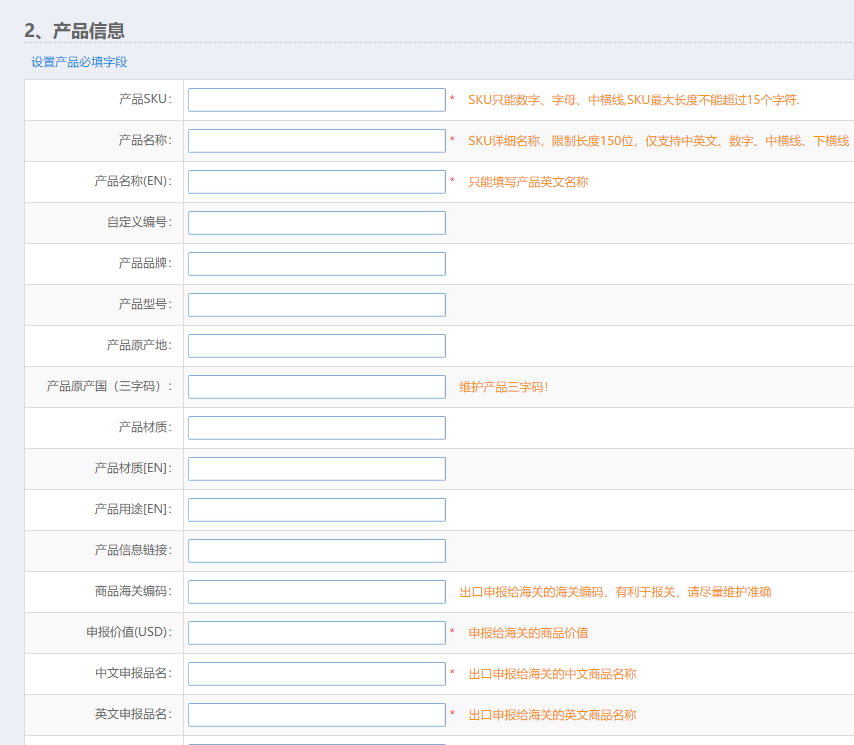Click the 申报价值(USD) input field

(315, 632)
